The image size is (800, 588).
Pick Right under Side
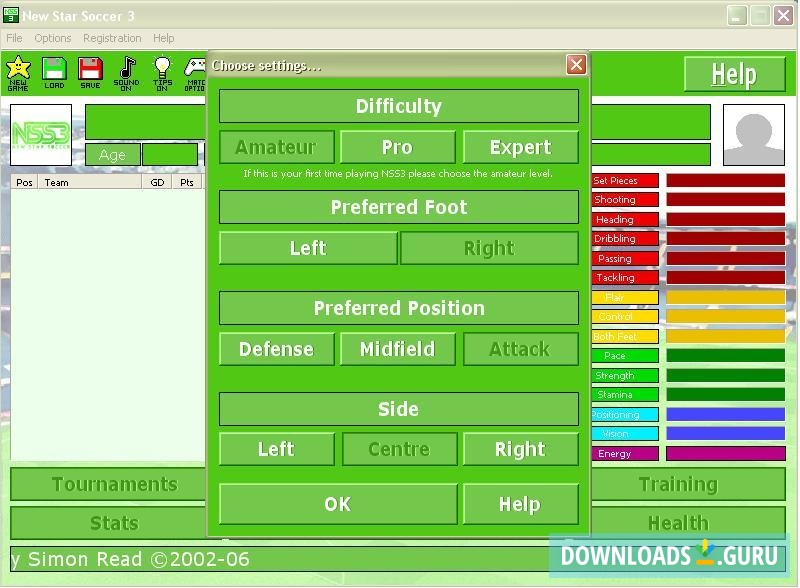(x=520, y=449)
